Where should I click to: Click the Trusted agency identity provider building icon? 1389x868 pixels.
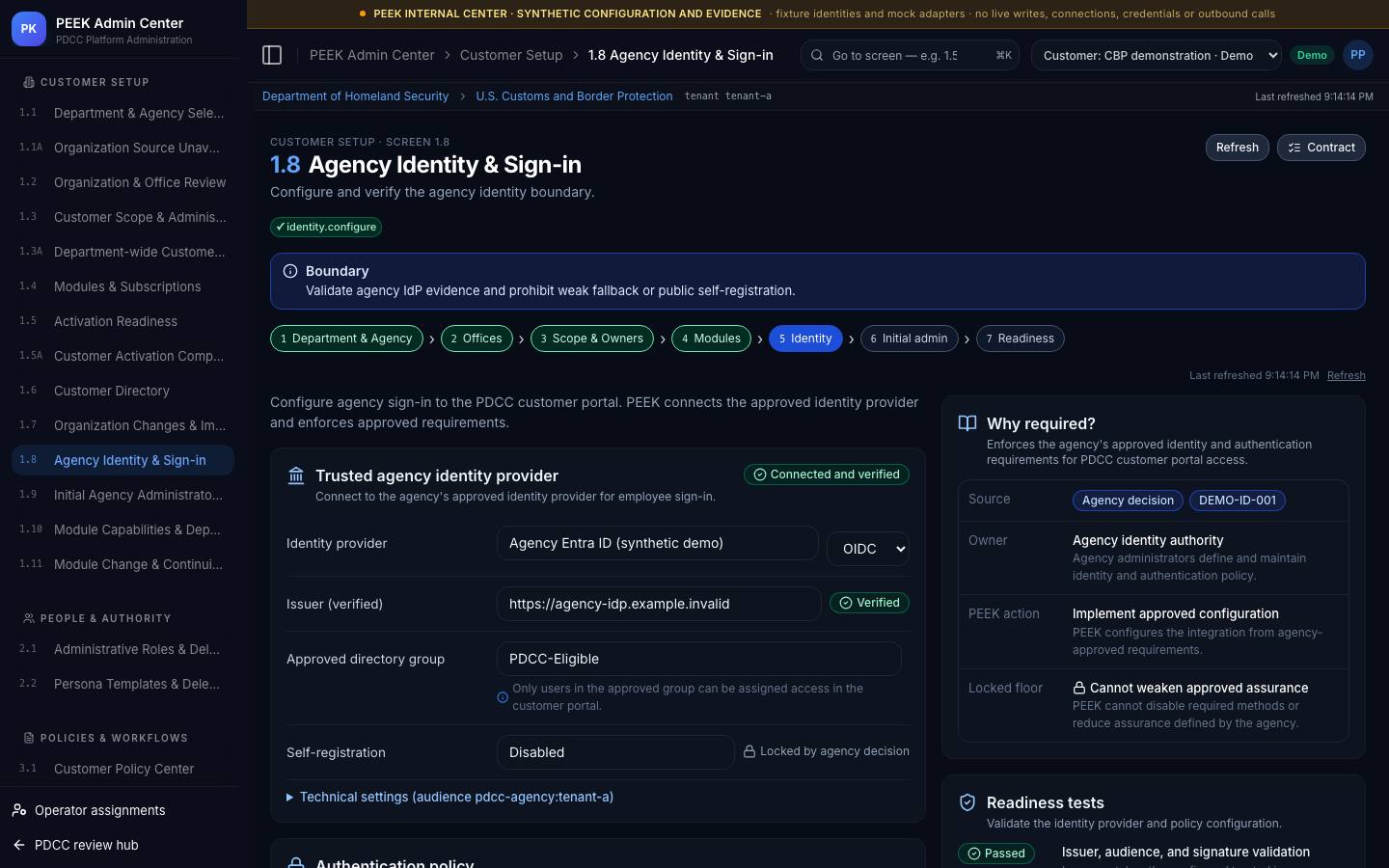(296, 475)
